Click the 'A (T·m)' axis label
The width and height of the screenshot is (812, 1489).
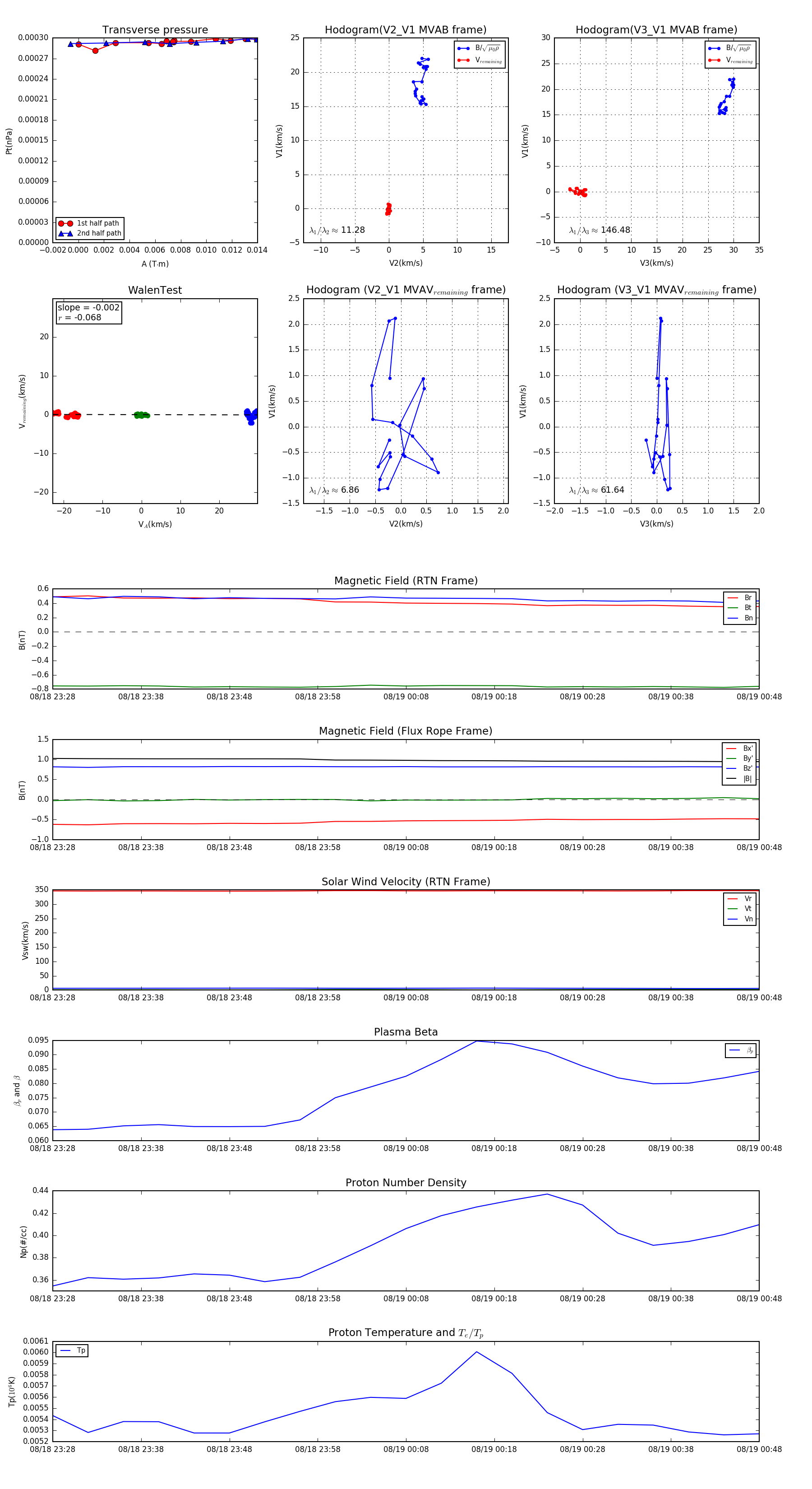click(x=155, y=264)
